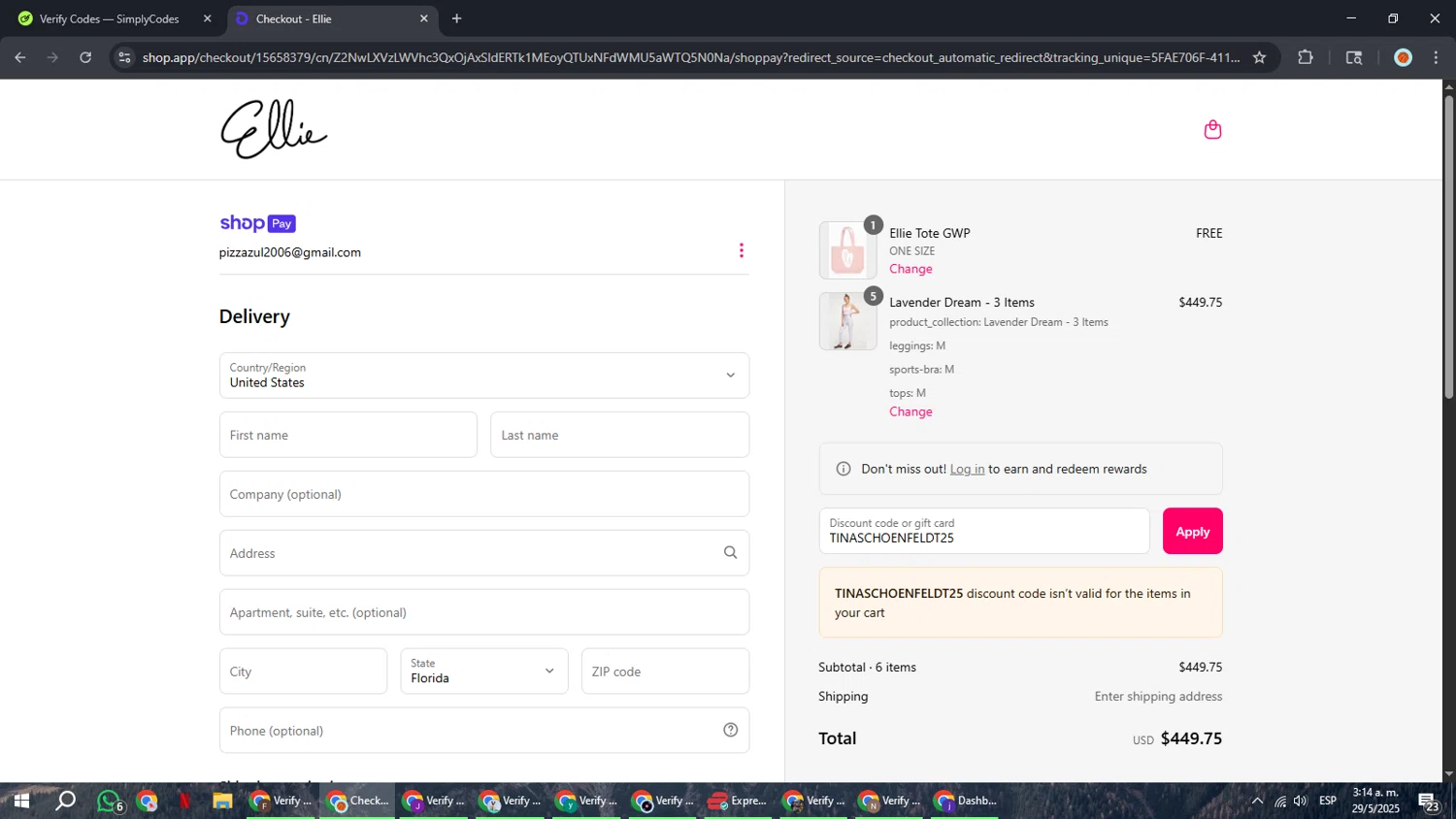The height and width of the screenshot is (819, 1456).
Task: Open the Windows Start menu
Action: (x=21, y=801)
